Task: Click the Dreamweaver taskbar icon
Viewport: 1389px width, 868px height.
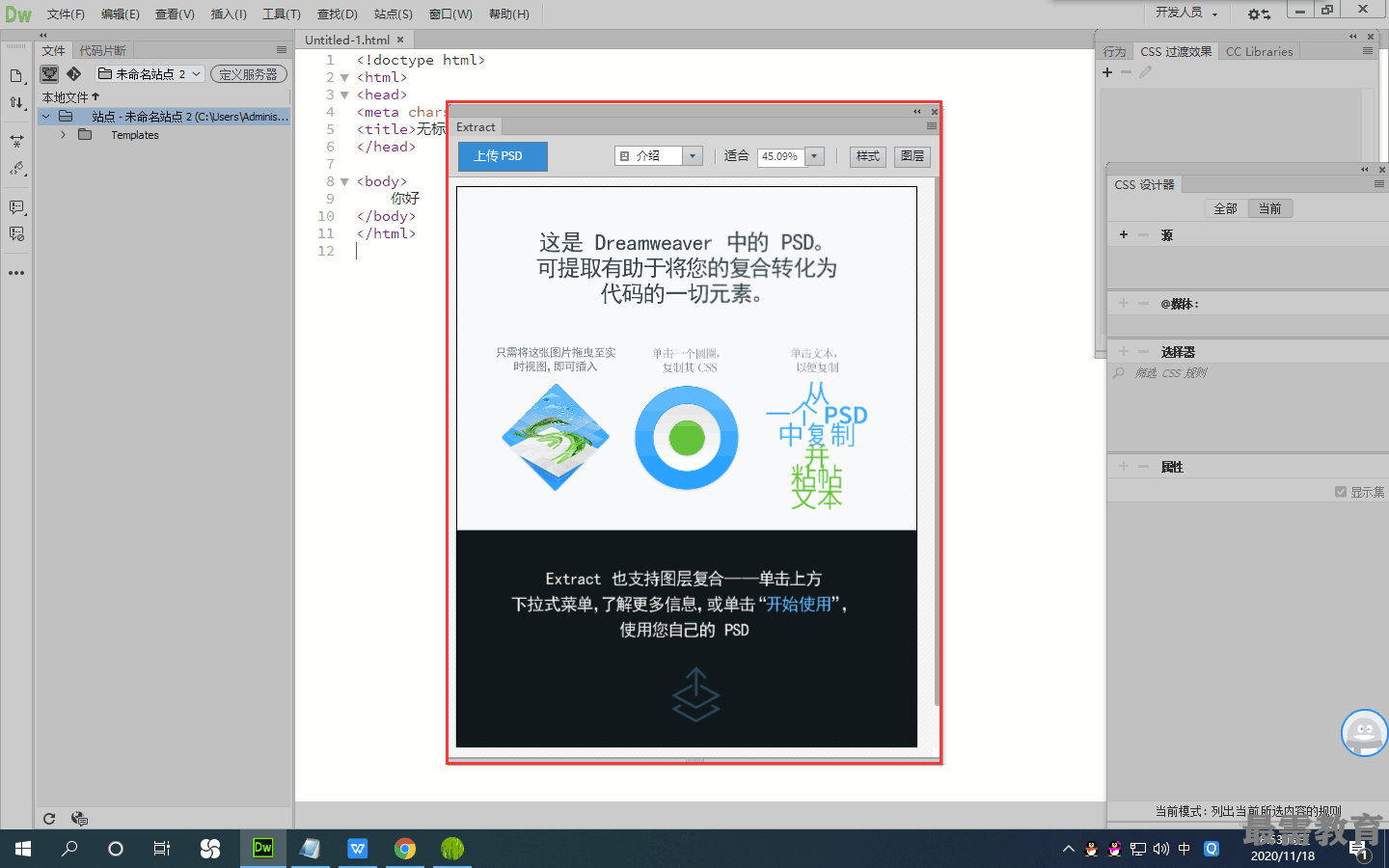Action: click(x=263, y=848)
